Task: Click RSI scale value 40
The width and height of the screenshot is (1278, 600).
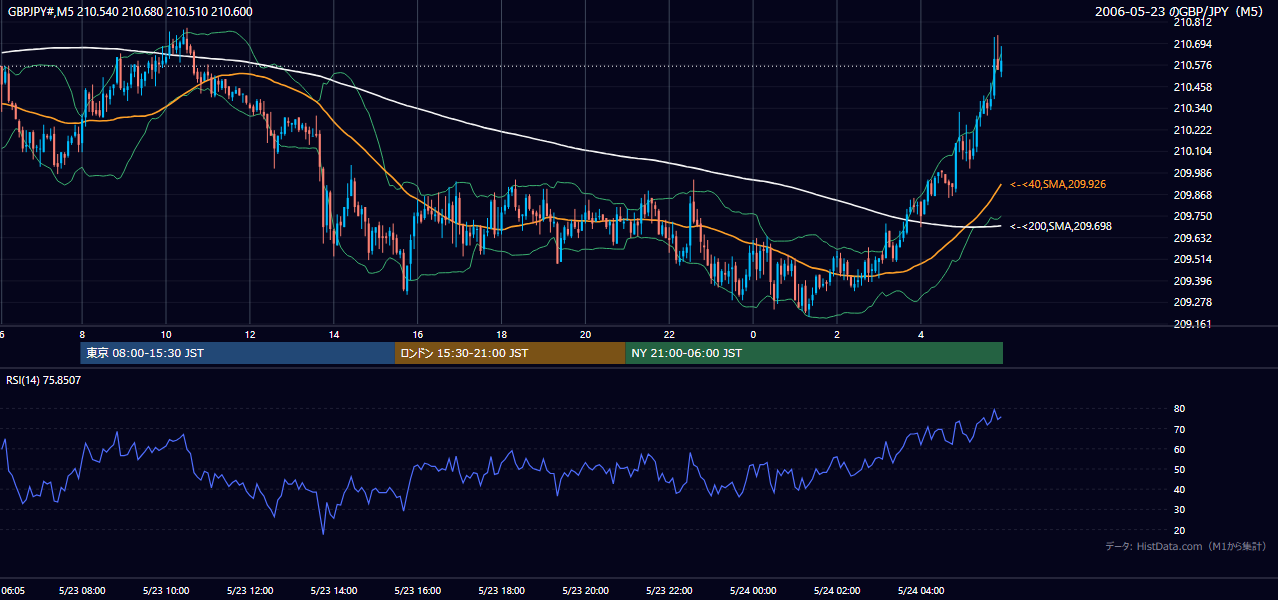Action: (1180, 489)
